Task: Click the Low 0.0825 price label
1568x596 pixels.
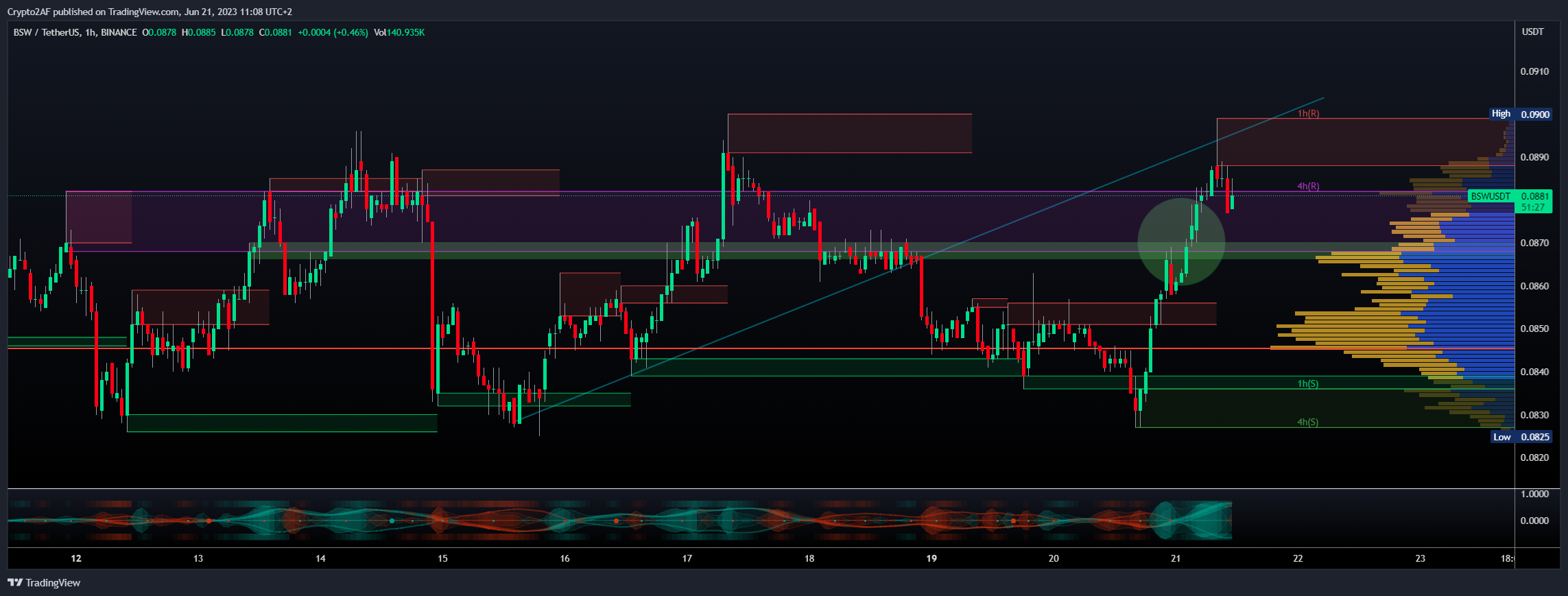Action: point(1521,437)
